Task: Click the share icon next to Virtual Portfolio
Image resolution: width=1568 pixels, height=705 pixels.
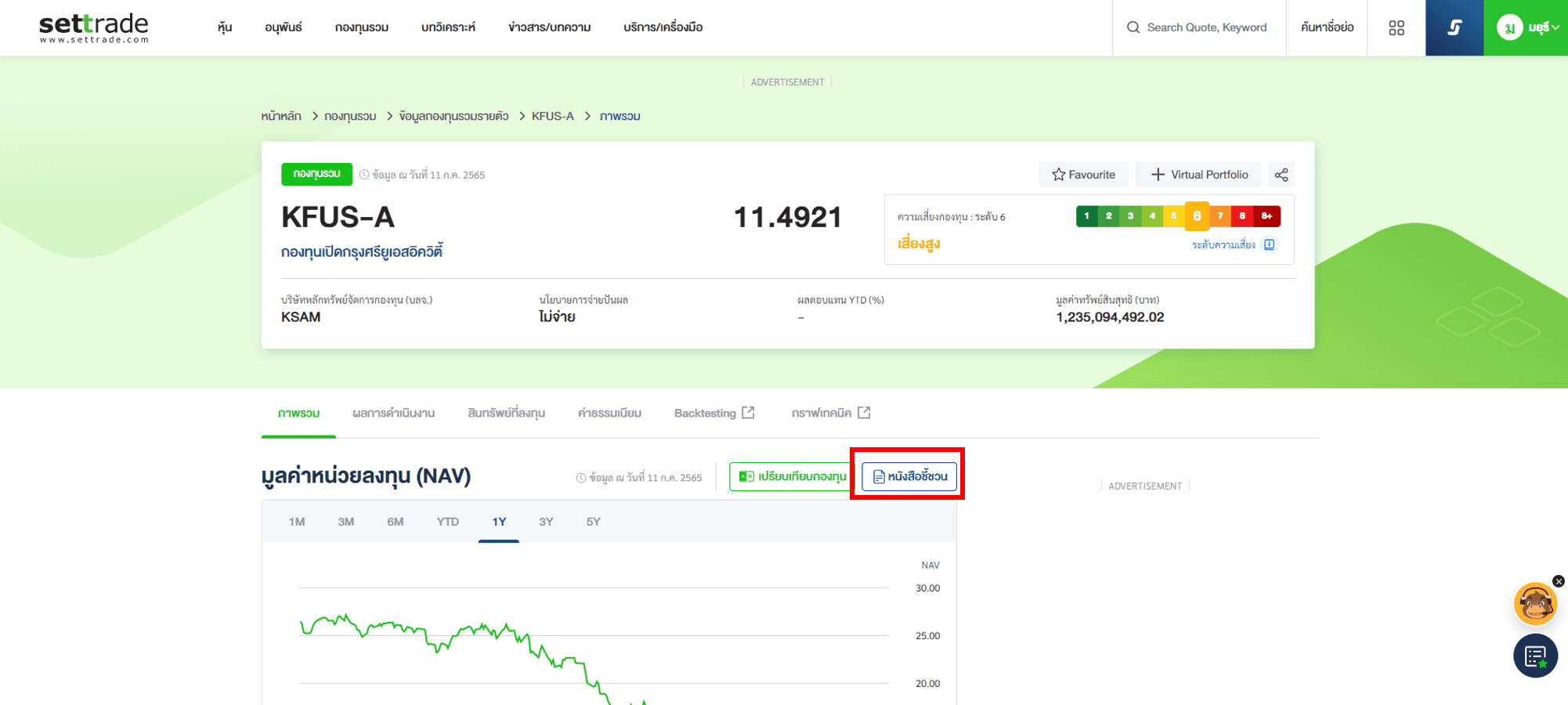Action: (x=1281, y=175)
